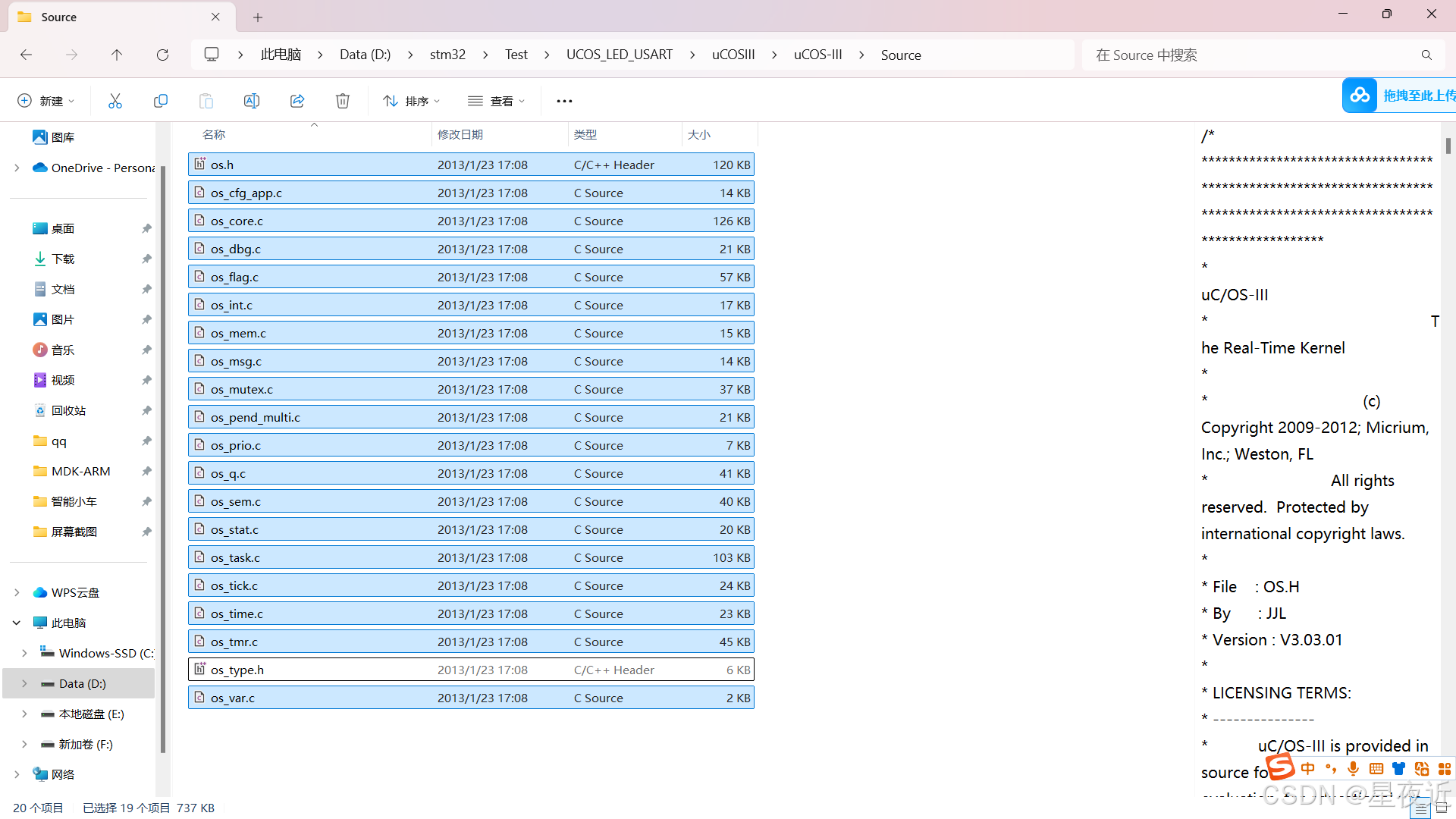Click the Cut scissors icon

point(115,101)
